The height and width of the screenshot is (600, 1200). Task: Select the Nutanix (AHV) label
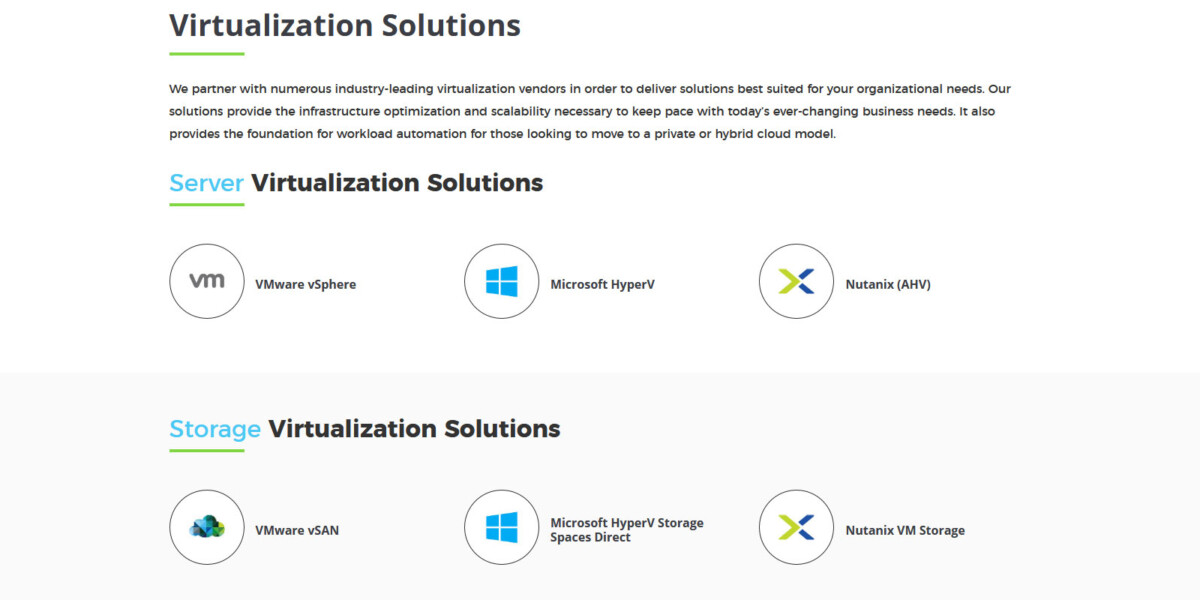coord(887,284)
